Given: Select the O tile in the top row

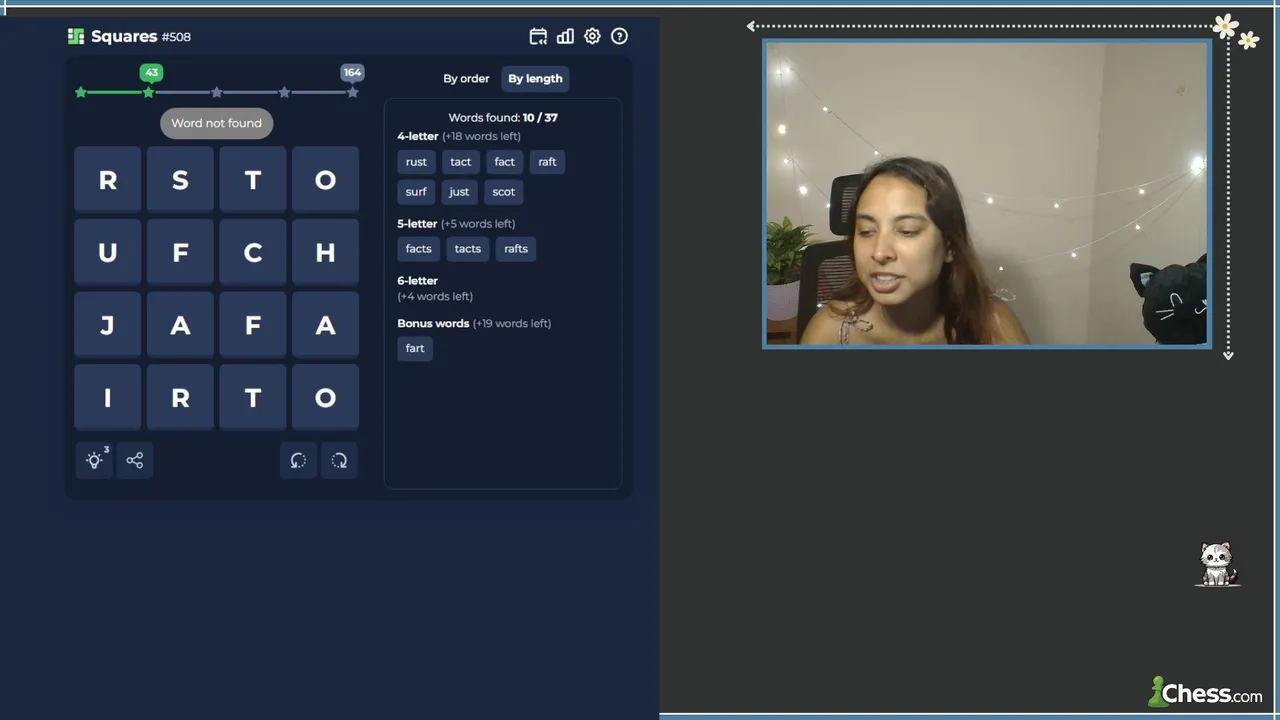Looking at the screenshot, I should coord(325,180).
